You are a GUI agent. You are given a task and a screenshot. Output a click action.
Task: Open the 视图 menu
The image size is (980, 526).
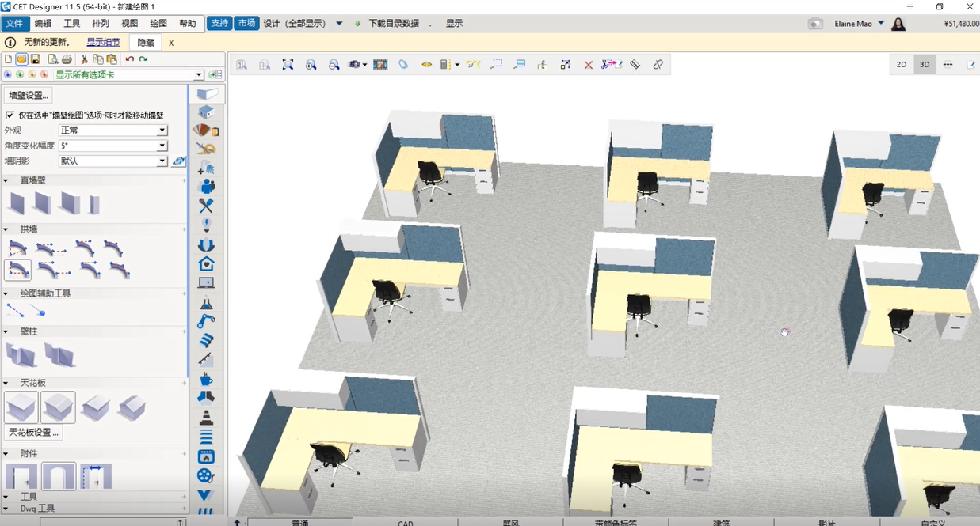click(129, 23)
